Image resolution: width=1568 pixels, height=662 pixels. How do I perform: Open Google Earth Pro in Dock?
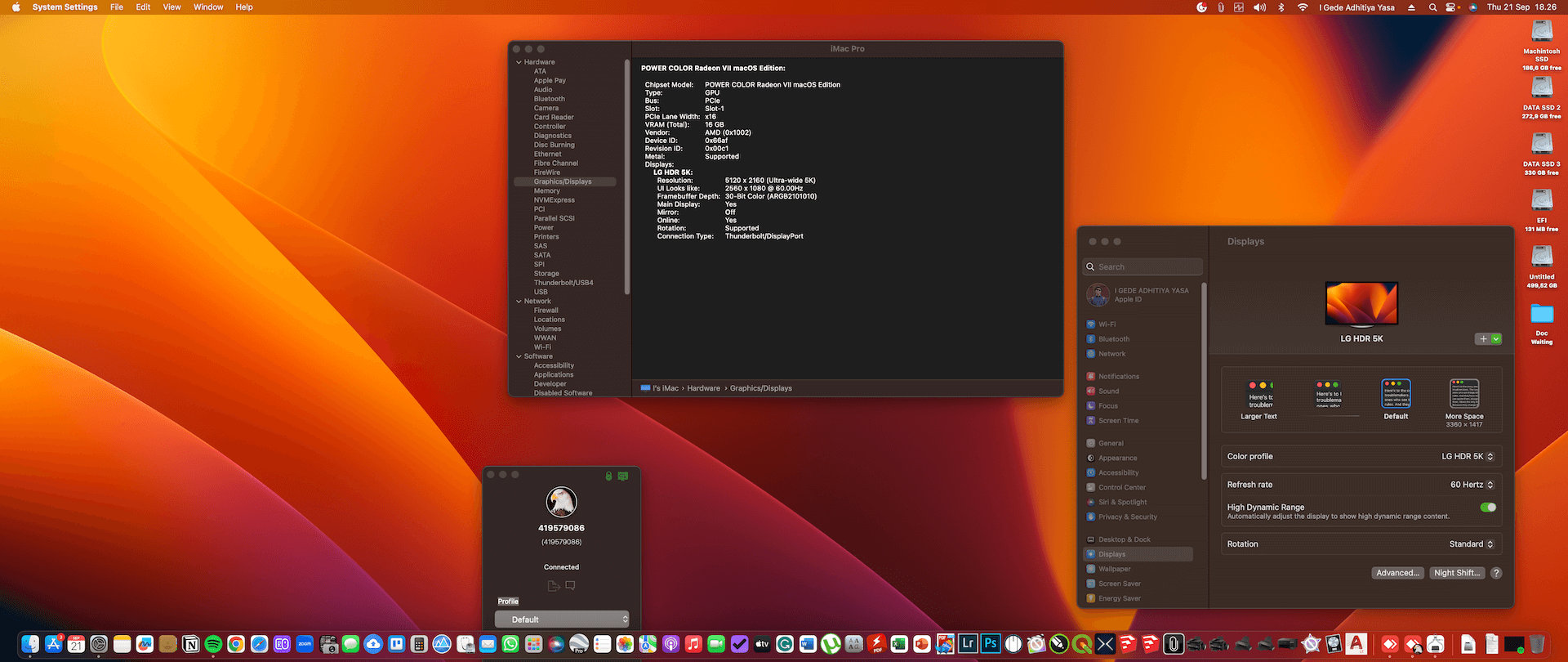[579, 644]
